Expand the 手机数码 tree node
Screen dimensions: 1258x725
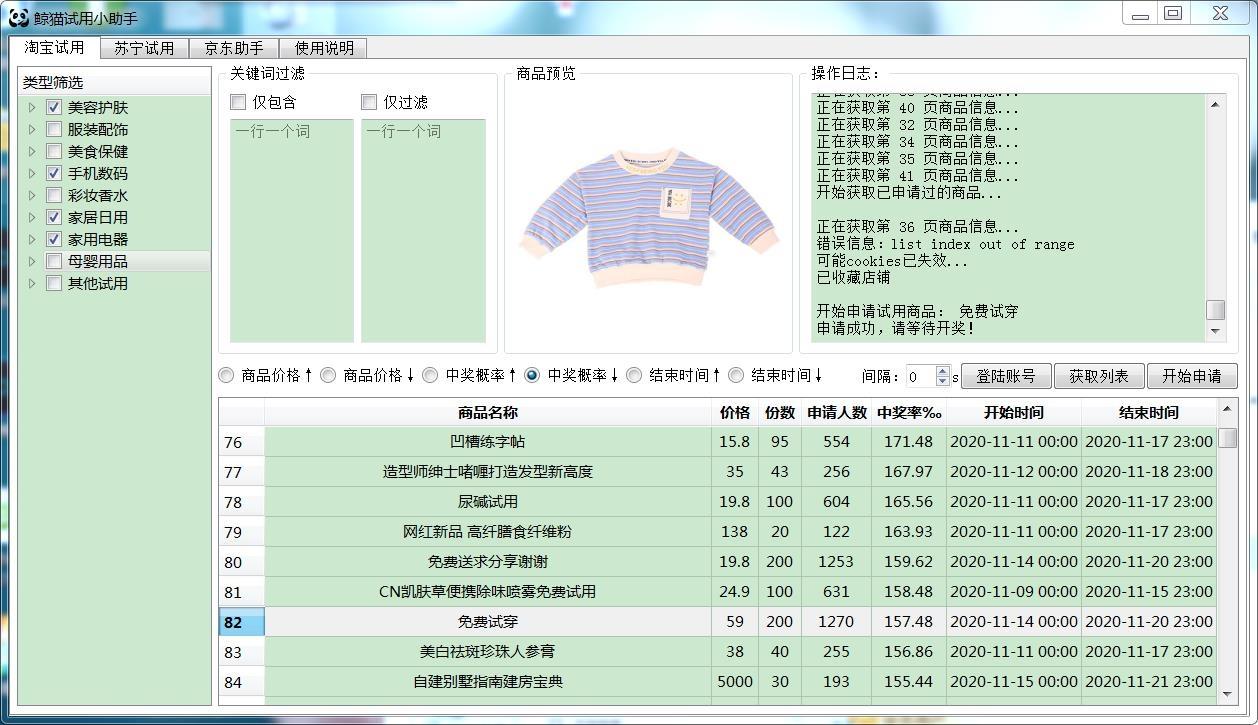(32, 173)
